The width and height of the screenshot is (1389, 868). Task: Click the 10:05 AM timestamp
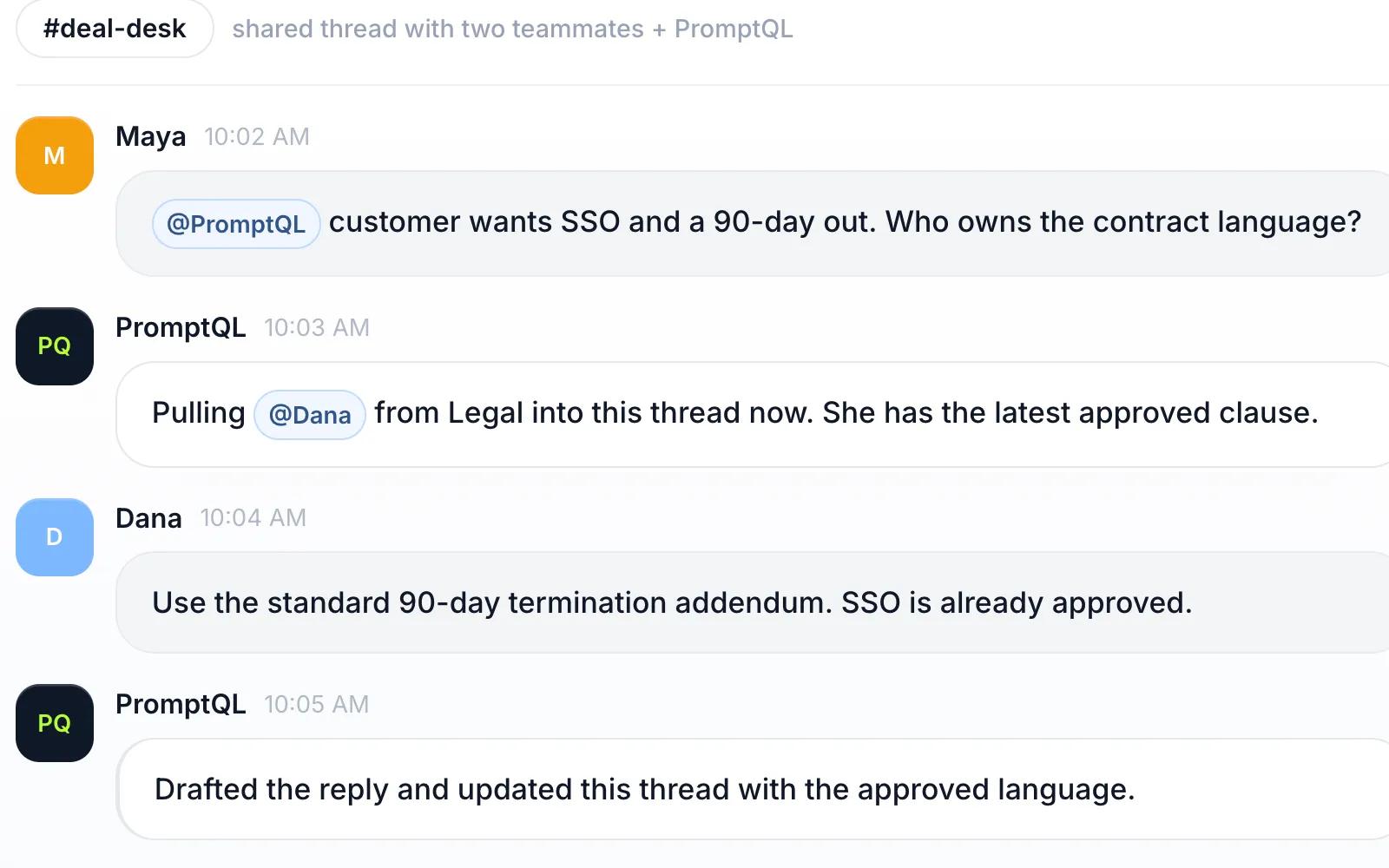pos(317,705)
